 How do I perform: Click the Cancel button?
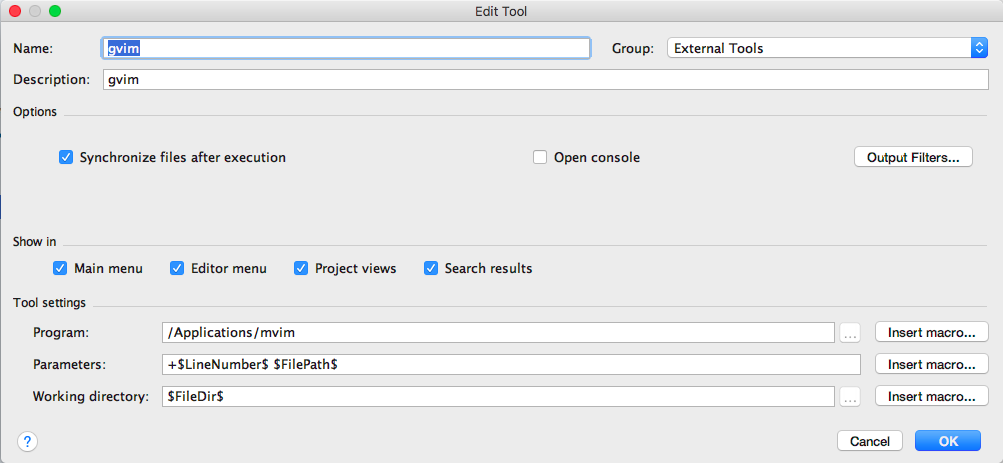pos(870,441)
